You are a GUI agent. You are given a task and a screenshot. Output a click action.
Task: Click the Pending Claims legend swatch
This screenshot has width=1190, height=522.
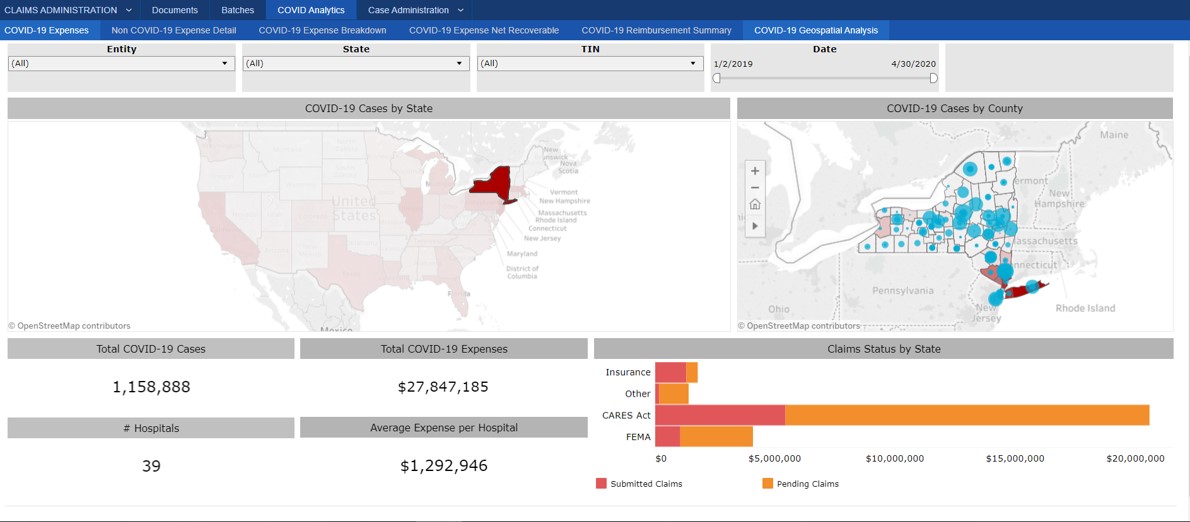pyautogui.click(x=767, y=483)
